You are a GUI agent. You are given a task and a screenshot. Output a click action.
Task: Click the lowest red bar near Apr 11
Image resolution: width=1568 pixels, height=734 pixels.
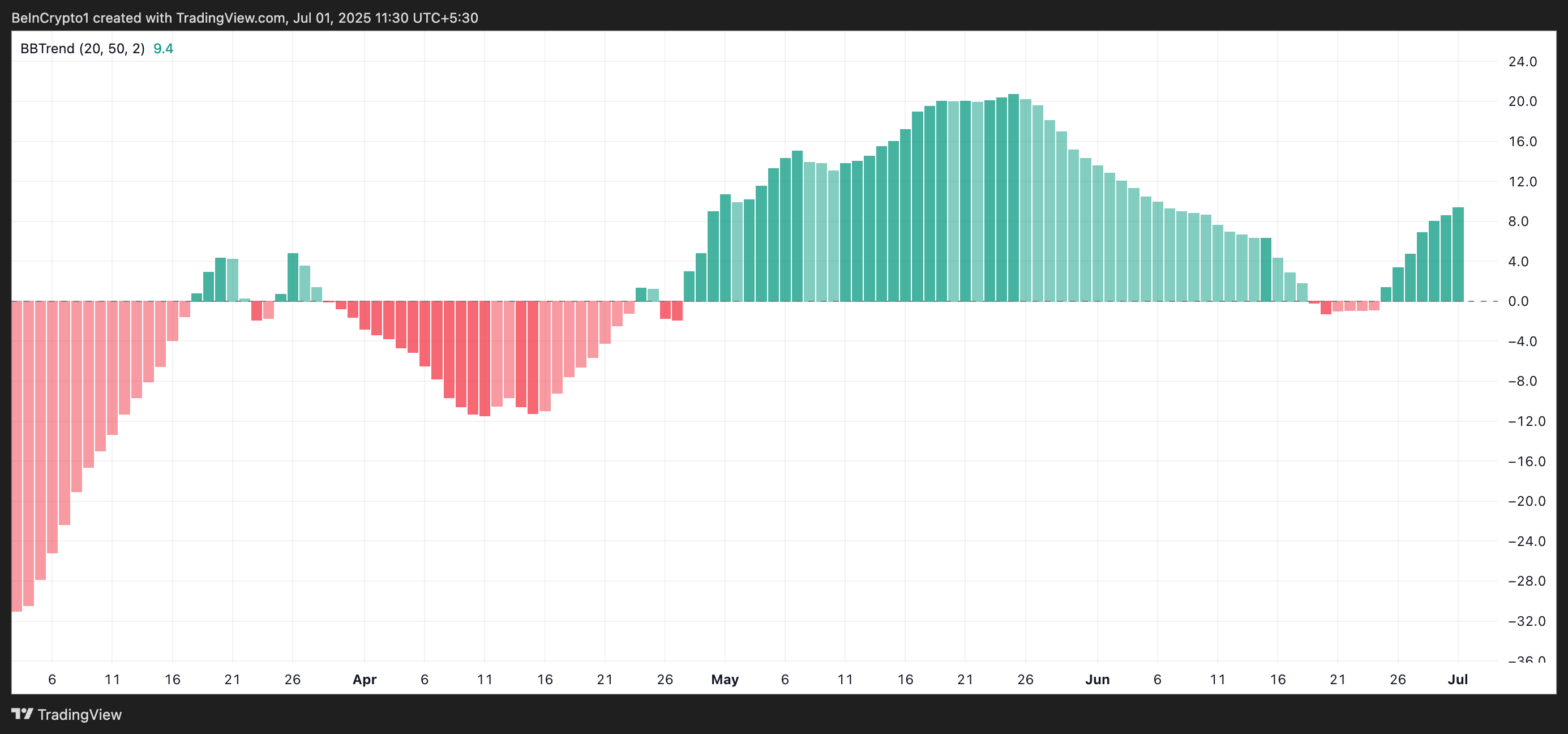[485, 360]
